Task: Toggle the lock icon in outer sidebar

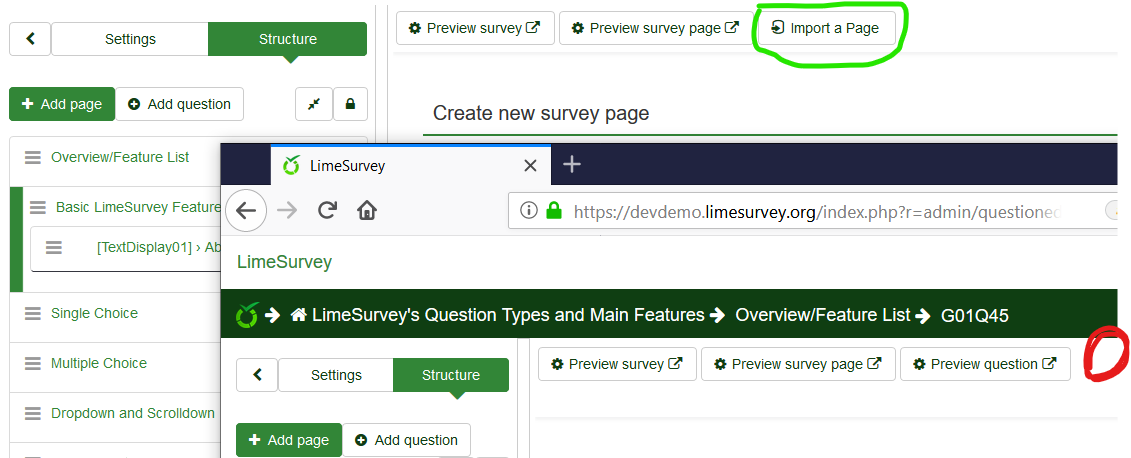Action: [x=350, y=104]
